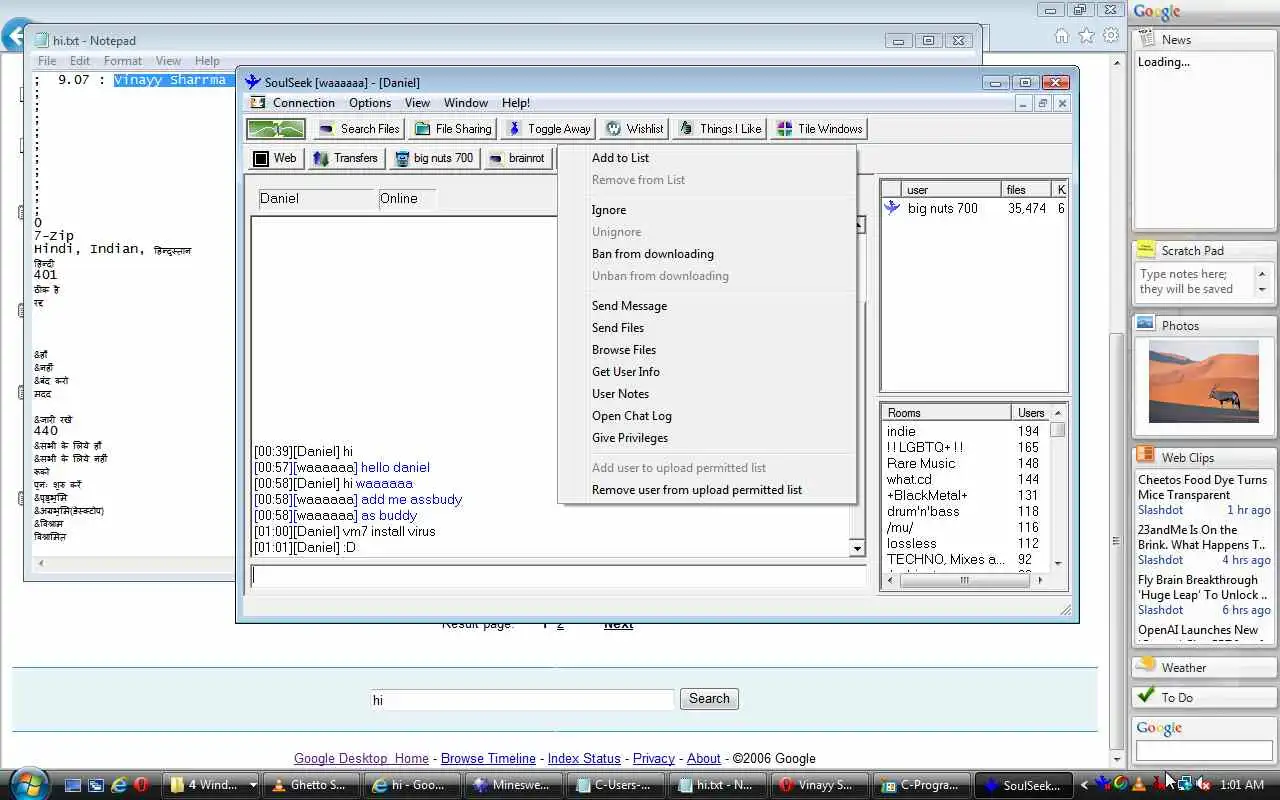Open Search Files in SoulSeek toolbar
1280x800 pixels.
(x=359, y=129)
